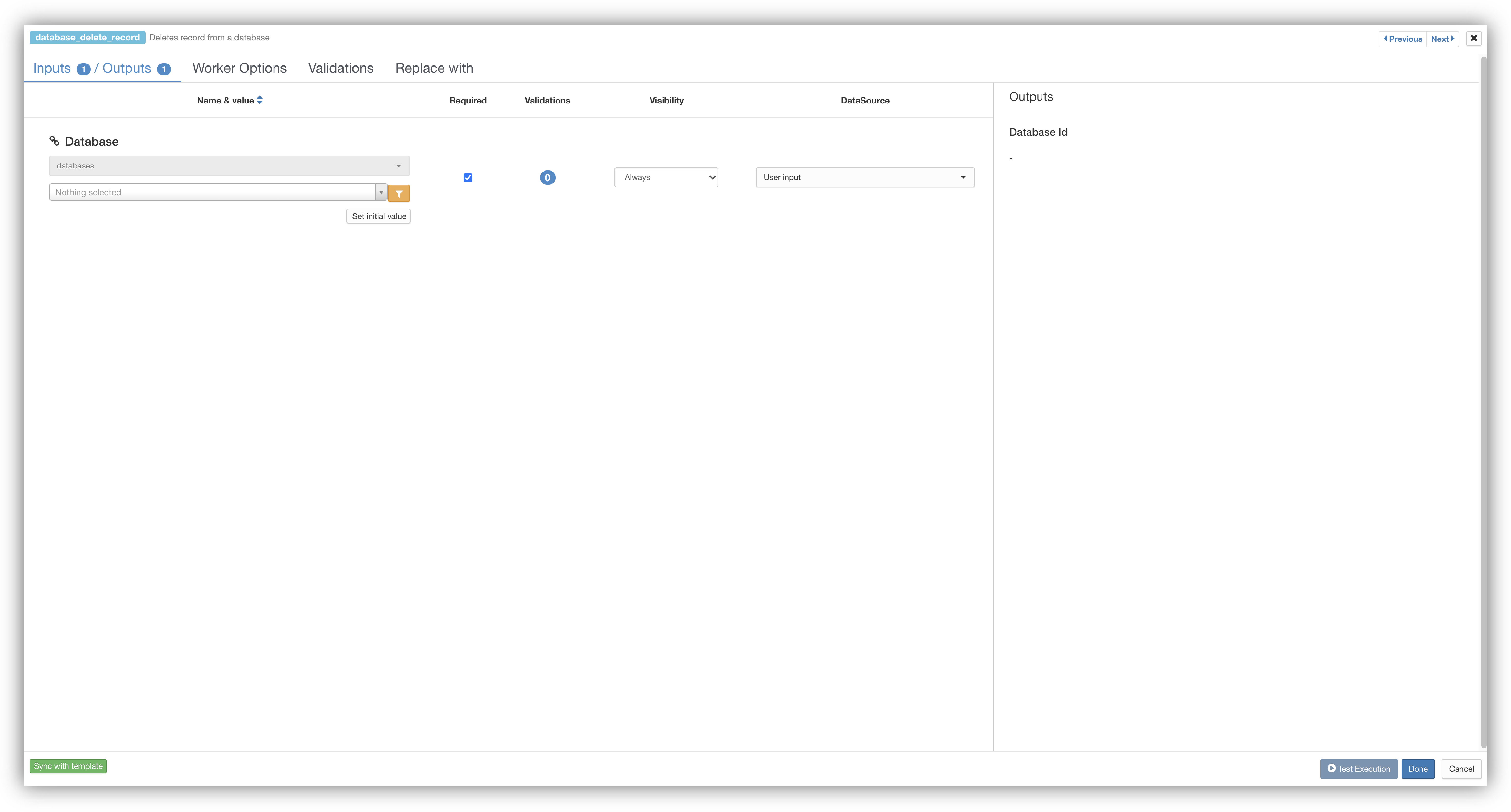The height and width of the screenshot is (812, 1511).
Task: Click the dialog's vertical scrollbar
Action: (1484, 402)
